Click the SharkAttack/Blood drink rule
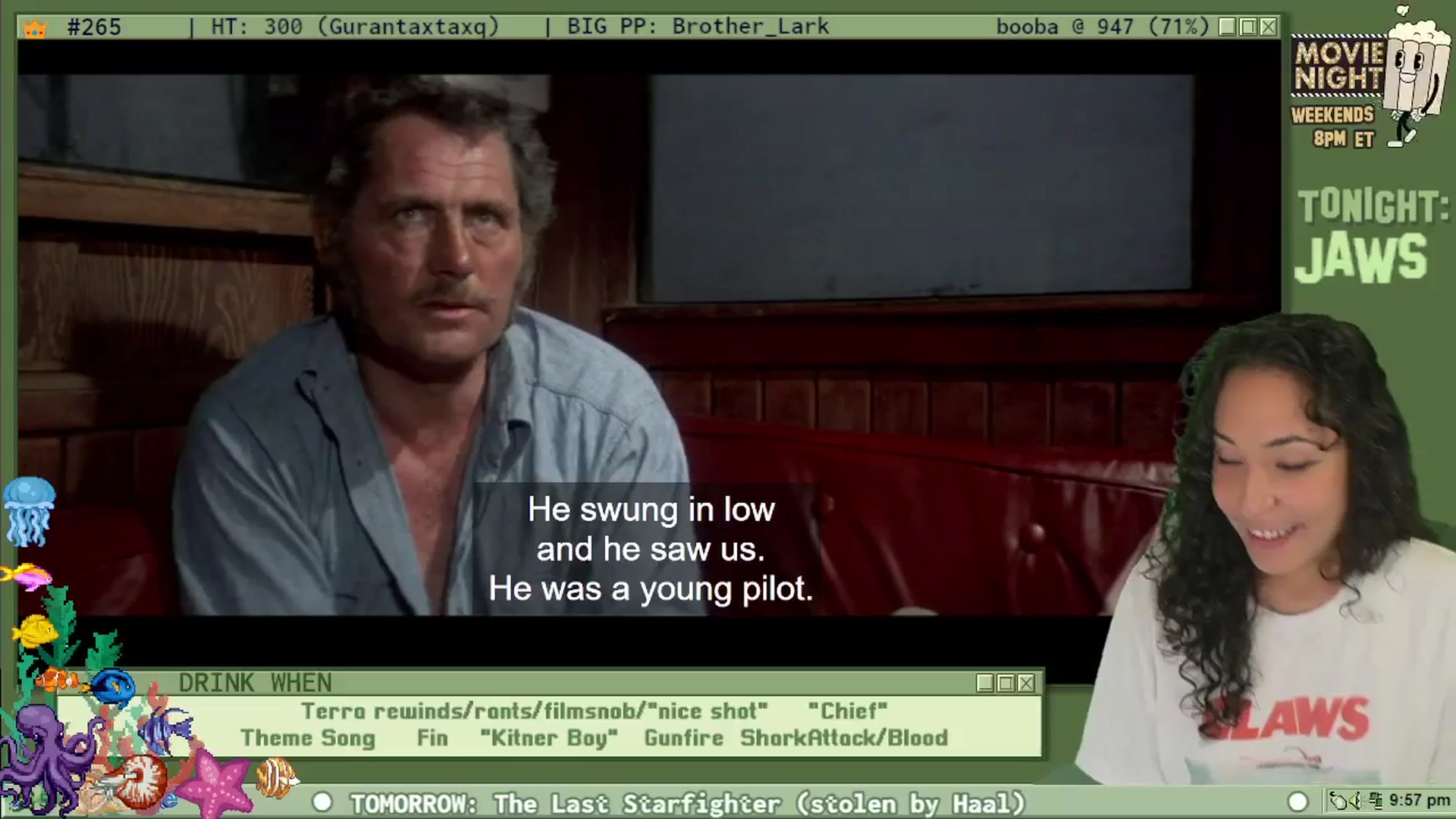 (844, 739)
